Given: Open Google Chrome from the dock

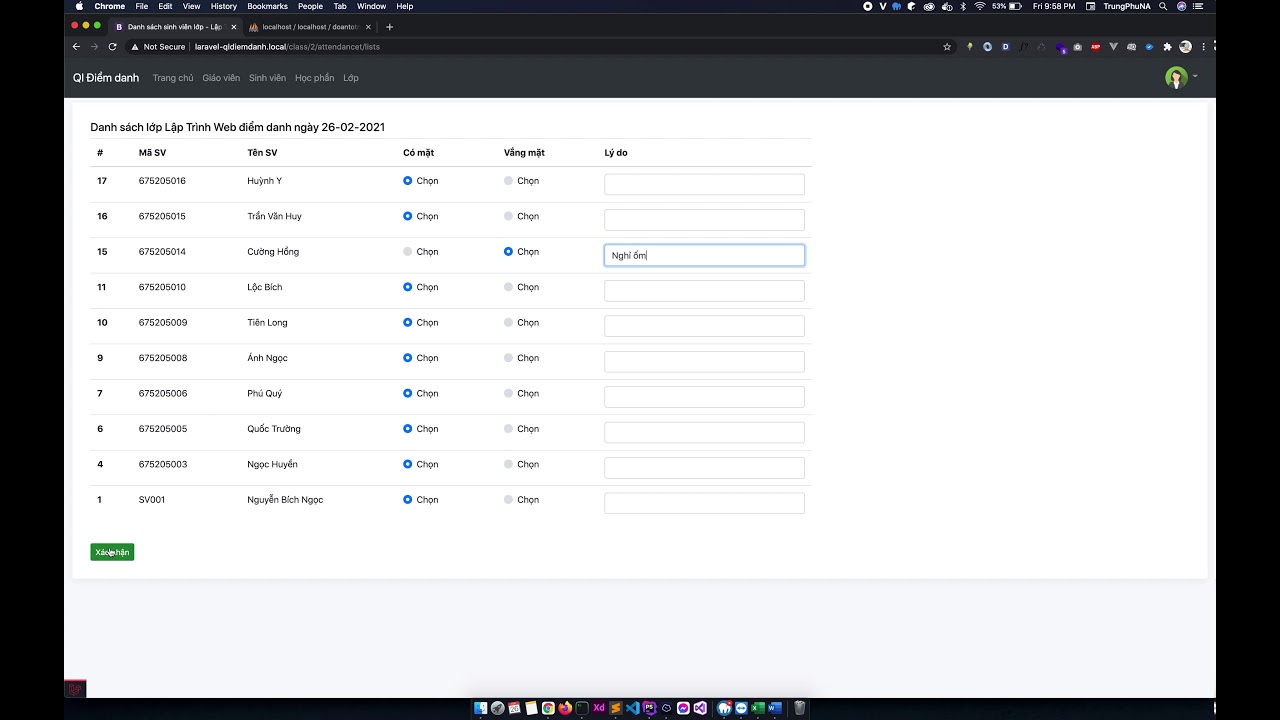Looking at the screenshot, I should click(548, 708).
